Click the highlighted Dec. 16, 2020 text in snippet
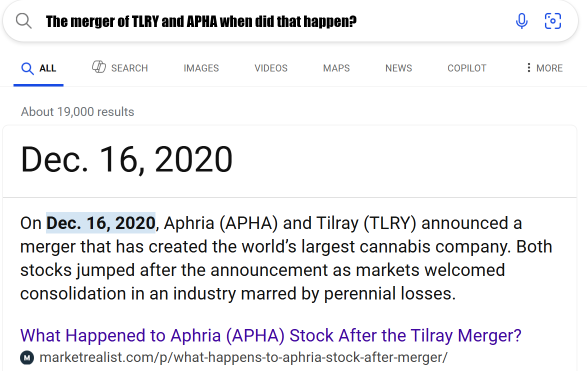Image resolution: width=587 pixels, height=371 pixels. (x=101, y=223)
